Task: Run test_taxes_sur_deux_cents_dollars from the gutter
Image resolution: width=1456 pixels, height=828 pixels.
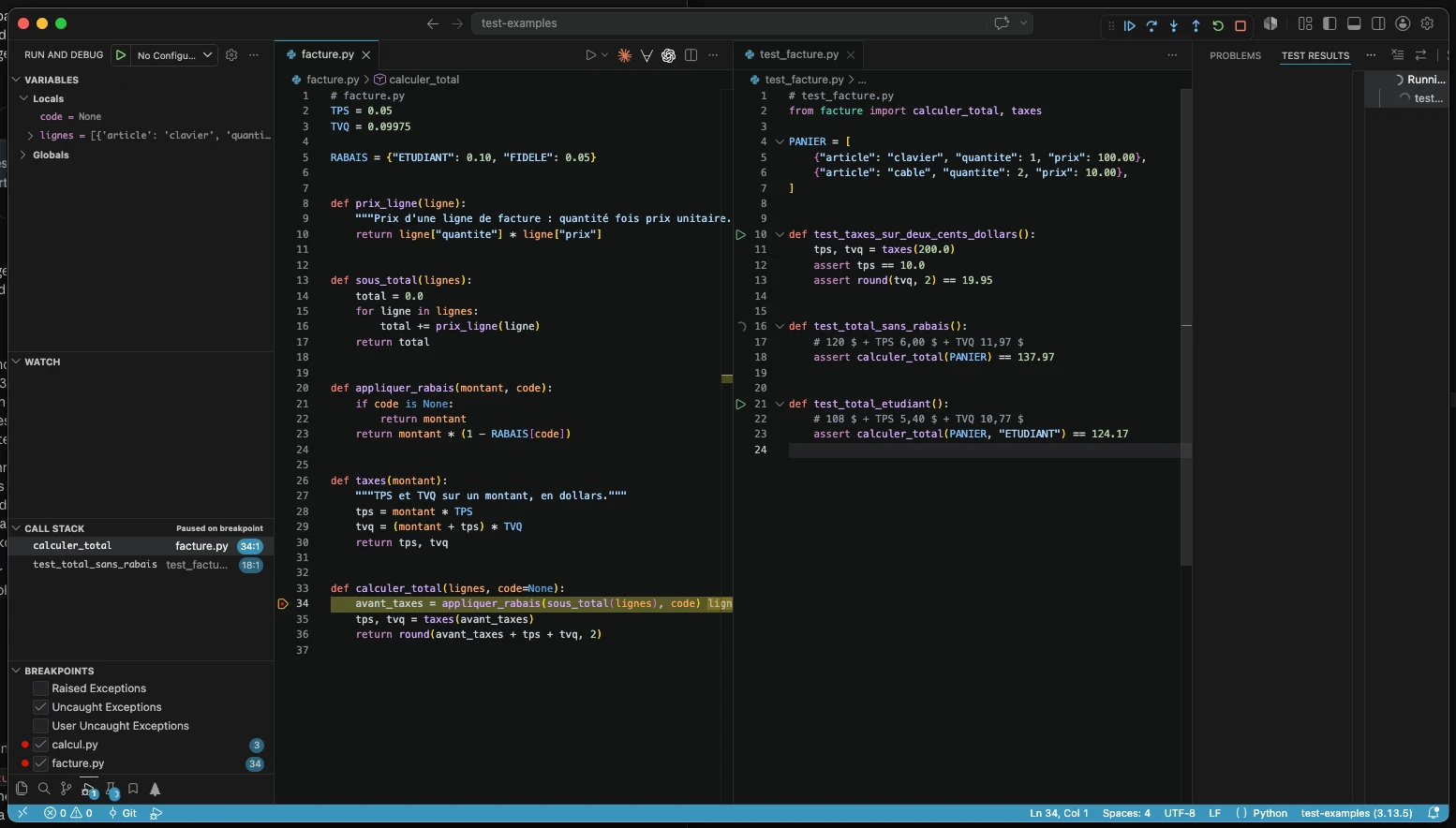Action: 740,234
